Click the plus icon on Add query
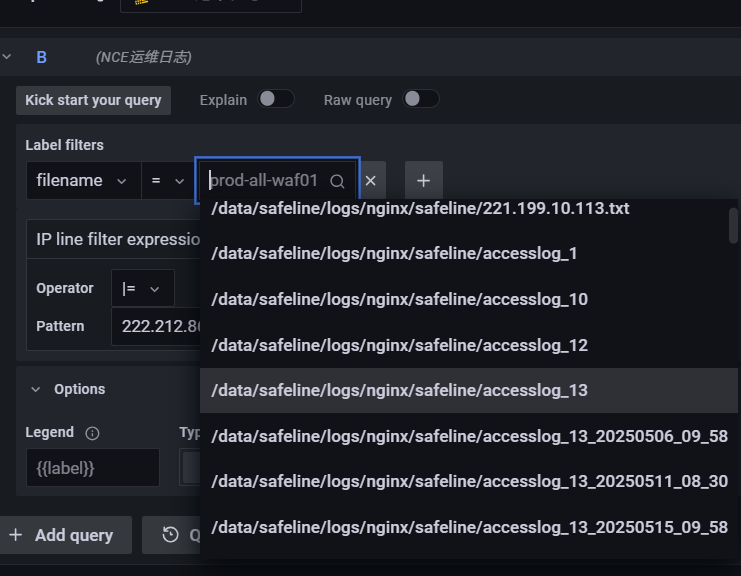Image resolution: width=741 pixels, height=576 pixels. coord(15,535)
